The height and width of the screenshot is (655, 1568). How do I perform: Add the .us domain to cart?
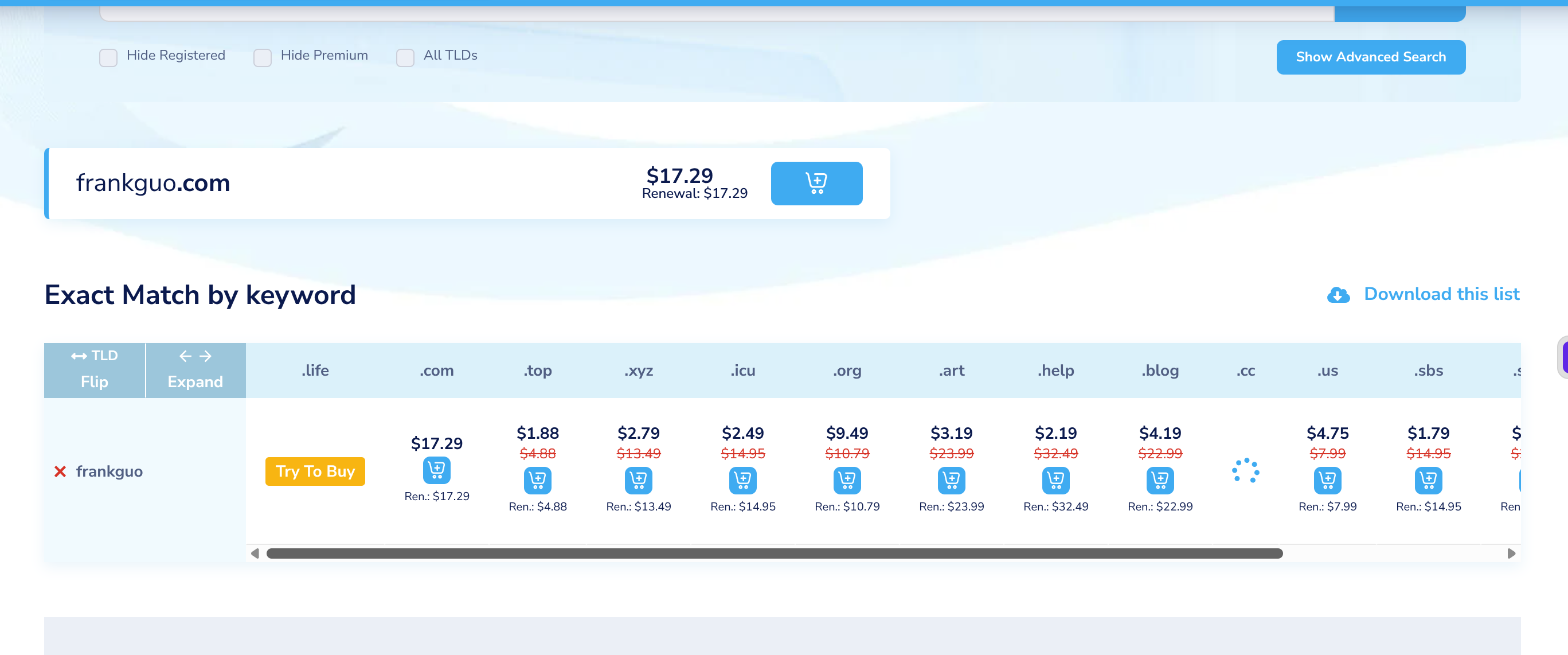click(x=1327, y=480)
